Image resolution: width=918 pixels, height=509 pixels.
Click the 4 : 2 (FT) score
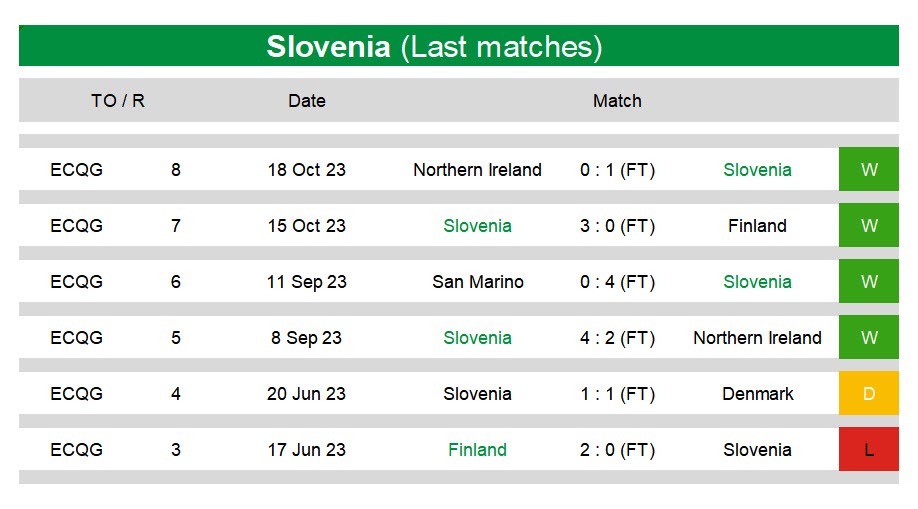[617, 338]
